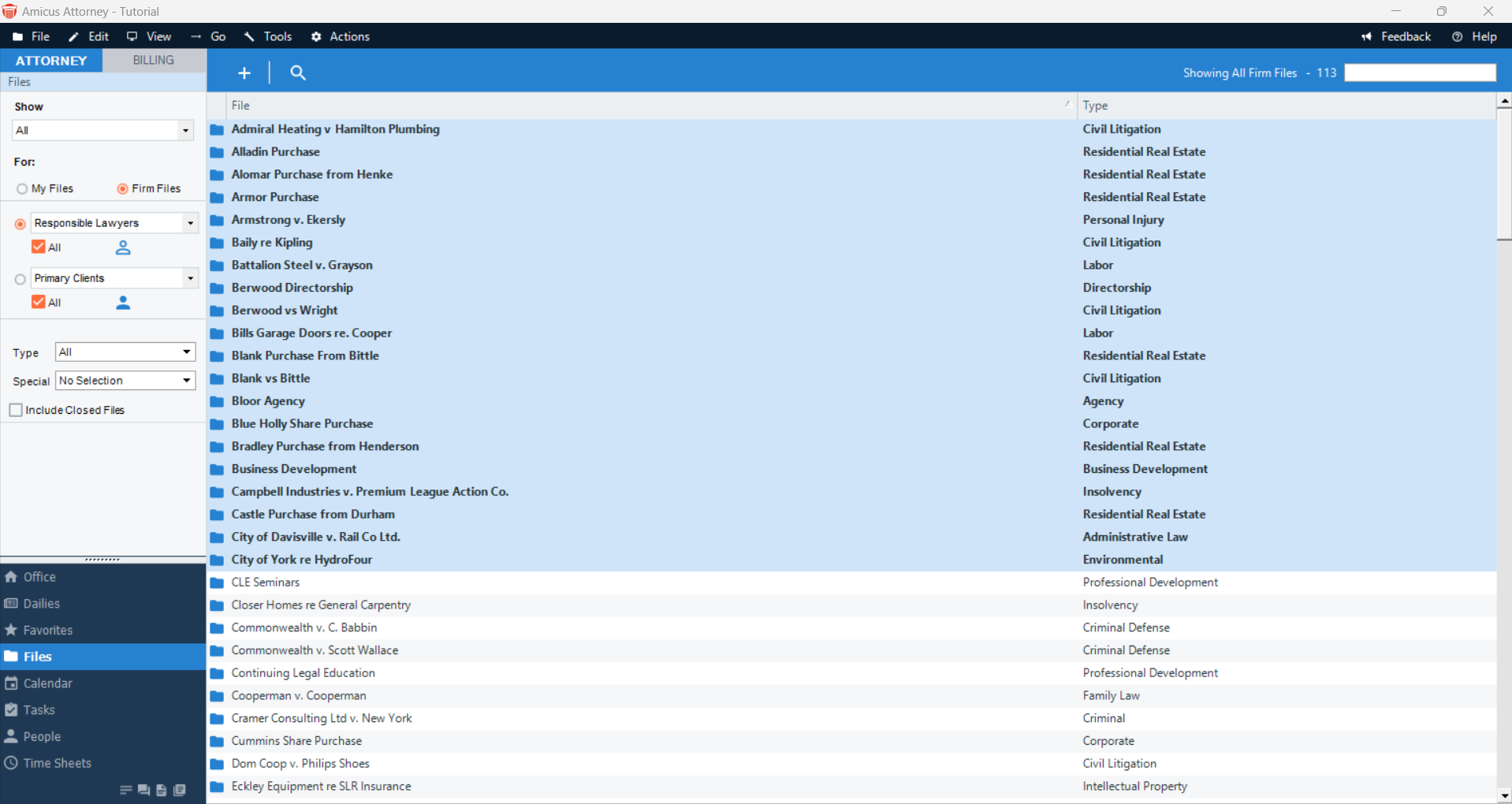Click the quick search field beside file count
1512x804 pixels.
pos(1420,73)
